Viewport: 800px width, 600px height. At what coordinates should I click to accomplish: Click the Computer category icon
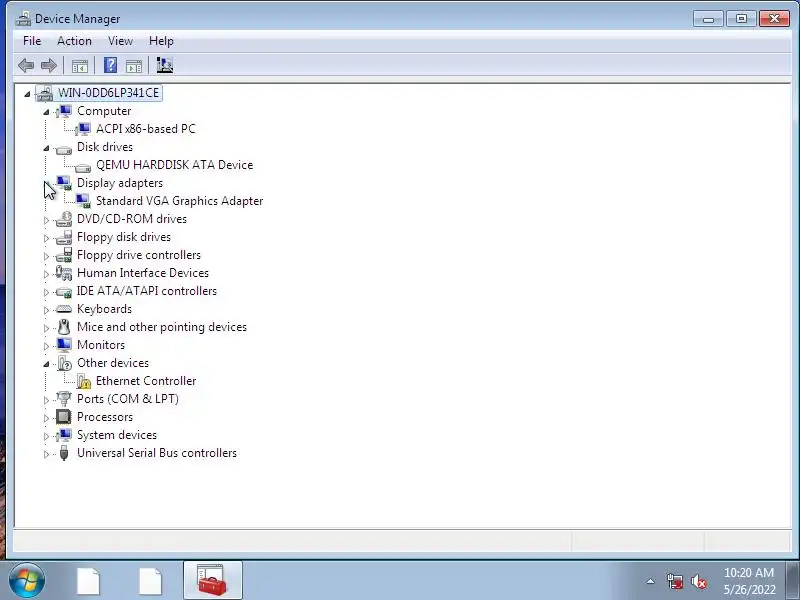[64, 111]
